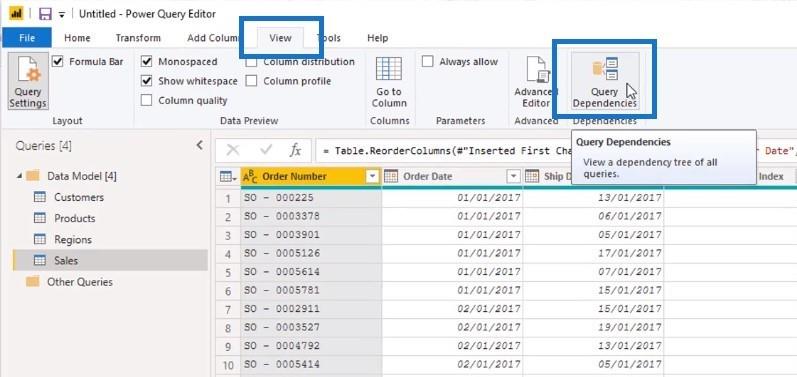Click the ABC type icon on Order Number
The width and height of the screenshot is (797, 377).
pos(250,176)
